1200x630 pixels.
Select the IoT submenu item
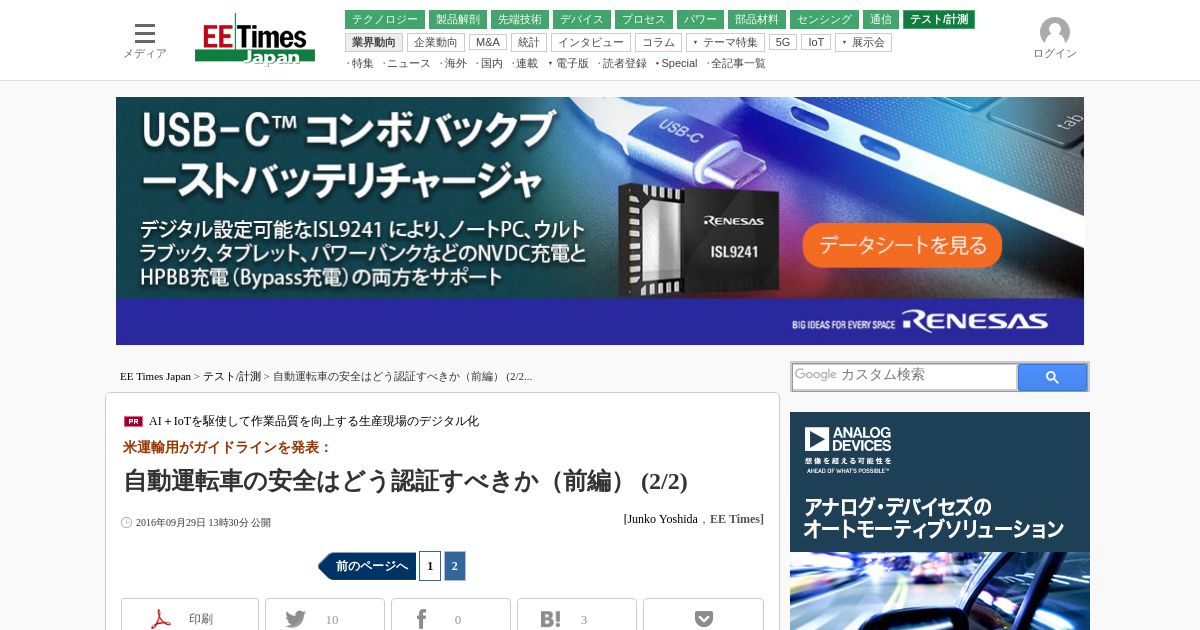point(816,42)
